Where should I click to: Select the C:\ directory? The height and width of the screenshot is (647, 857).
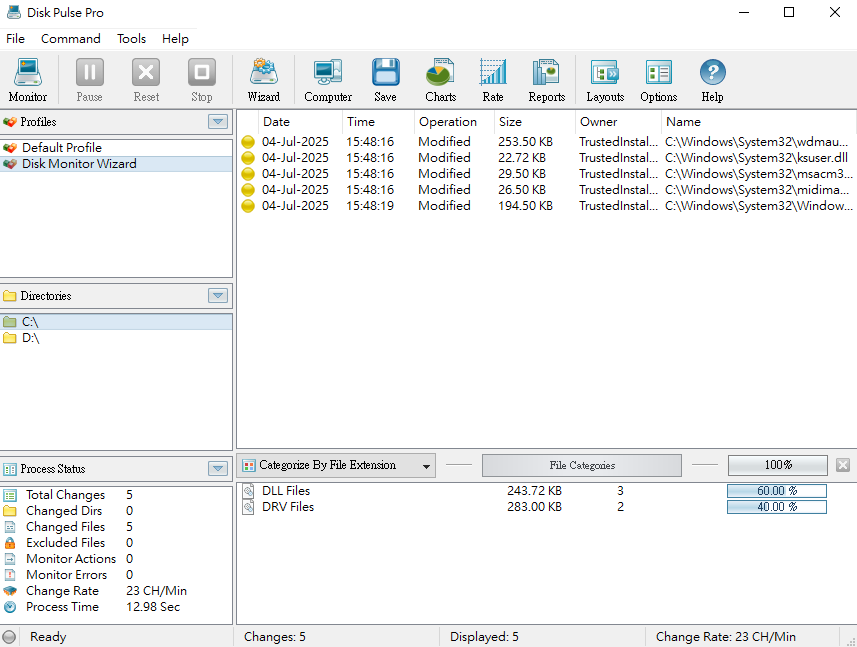[x=116, y=322]
